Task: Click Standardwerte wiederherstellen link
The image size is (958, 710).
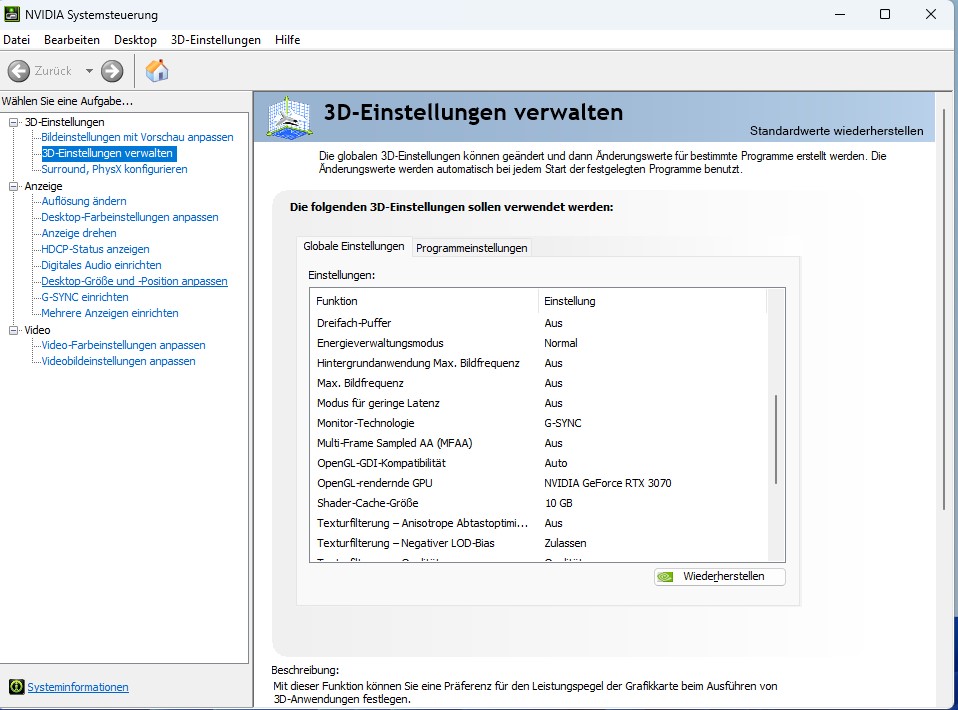Action: tap(836, 131)
